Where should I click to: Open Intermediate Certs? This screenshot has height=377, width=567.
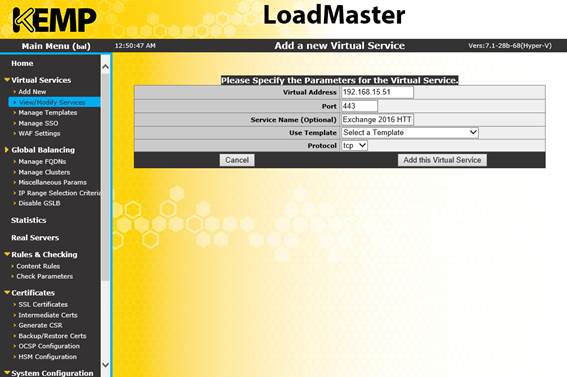tap(48, 315)
